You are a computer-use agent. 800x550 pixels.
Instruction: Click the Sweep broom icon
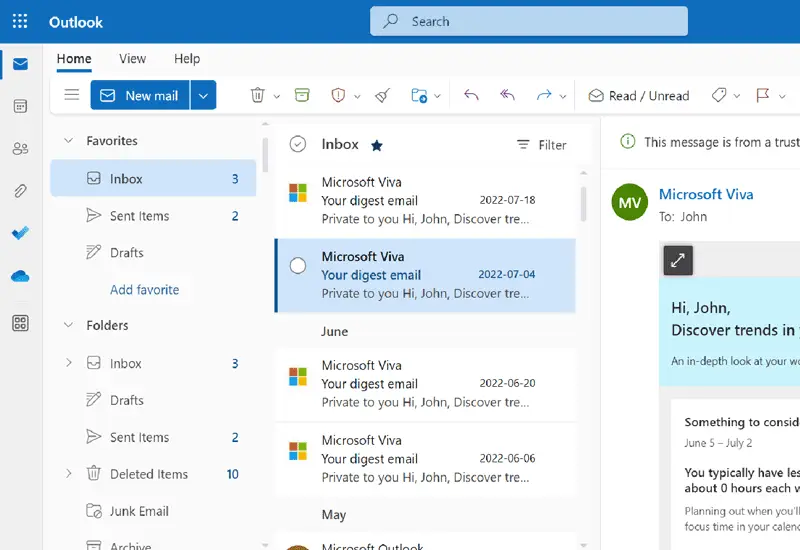click(383, 95)
